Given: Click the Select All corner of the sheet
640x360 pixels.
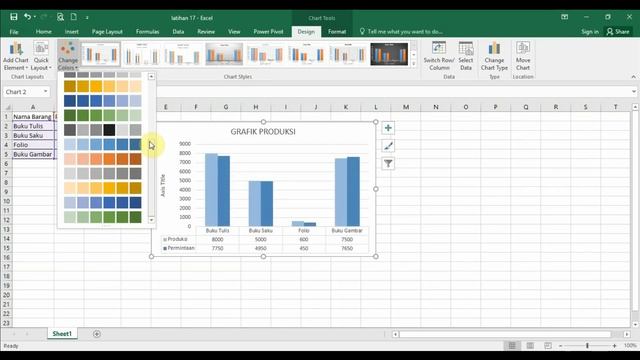Looking at the screenshot, I should (7, 107).
